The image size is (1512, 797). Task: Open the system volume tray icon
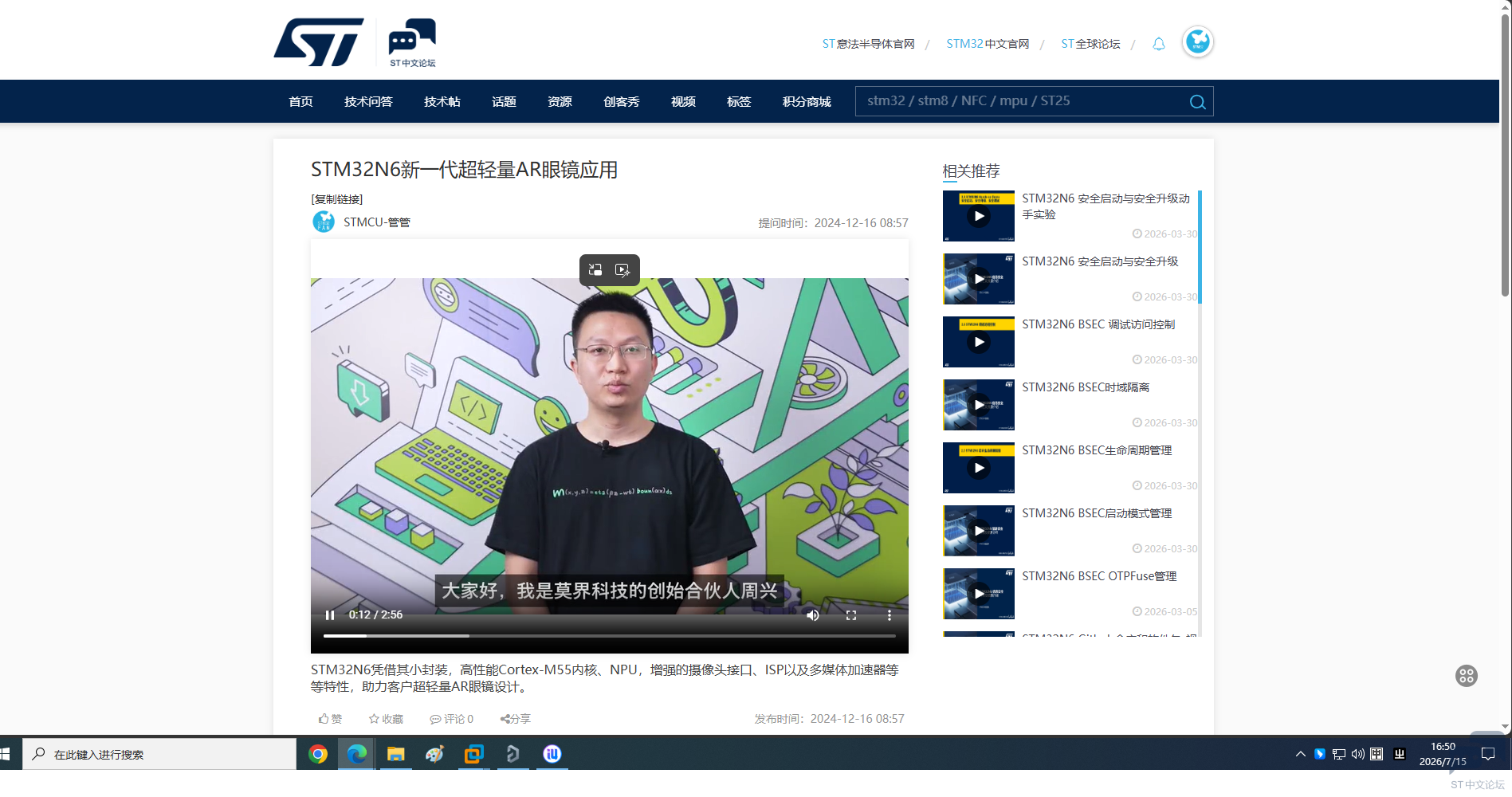click(x=1357, y=754)
